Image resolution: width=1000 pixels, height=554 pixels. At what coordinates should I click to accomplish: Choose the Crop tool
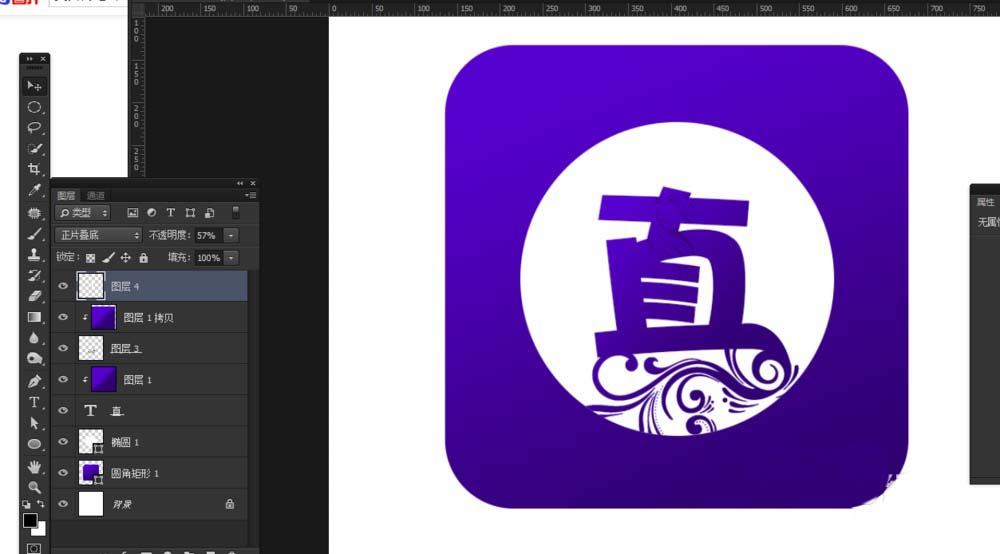tap(34, 169)
